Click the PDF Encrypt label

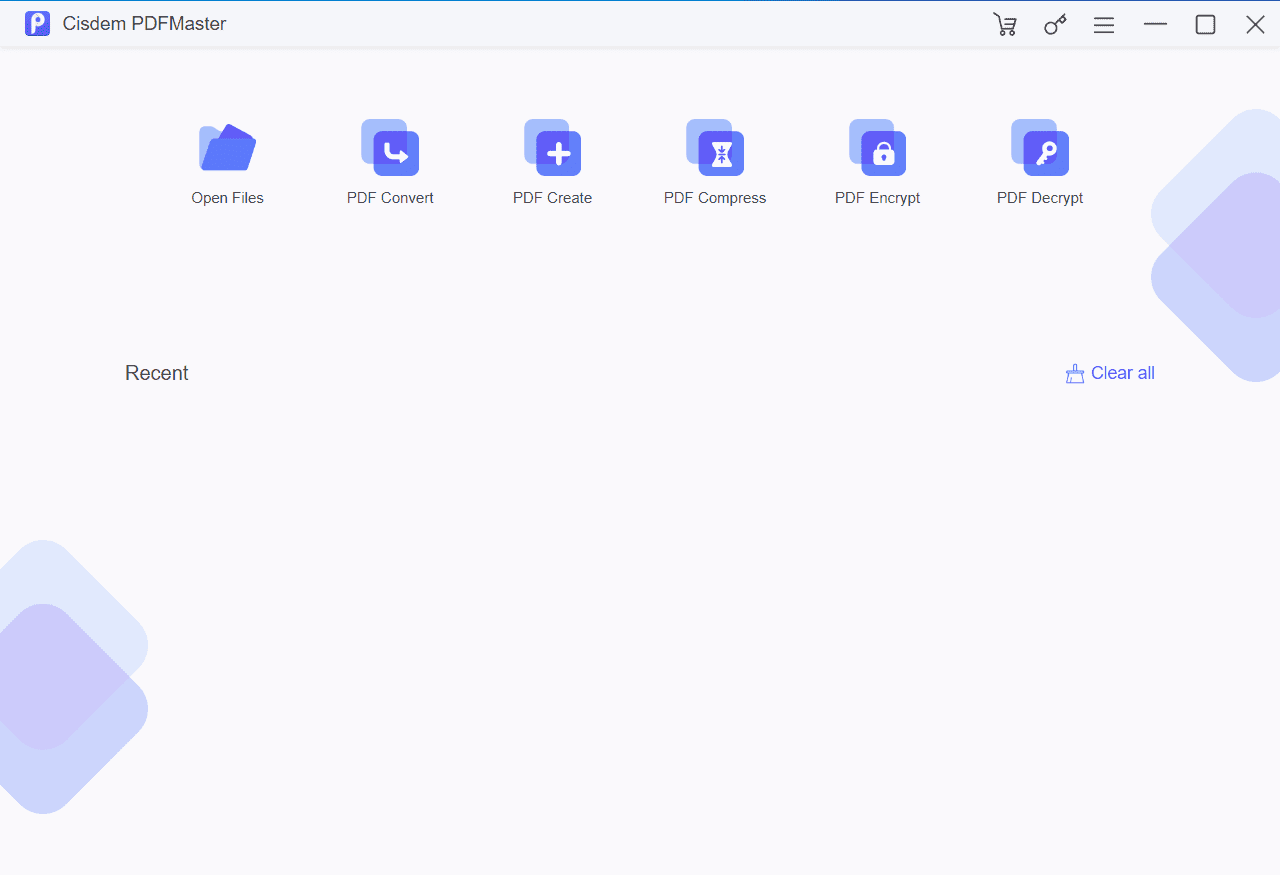pyautogui.click(x=877, y=198)
